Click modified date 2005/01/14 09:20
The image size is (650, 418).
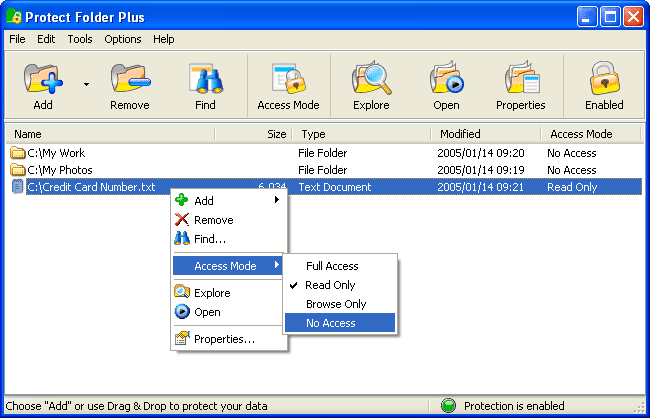tap(481, 153)
